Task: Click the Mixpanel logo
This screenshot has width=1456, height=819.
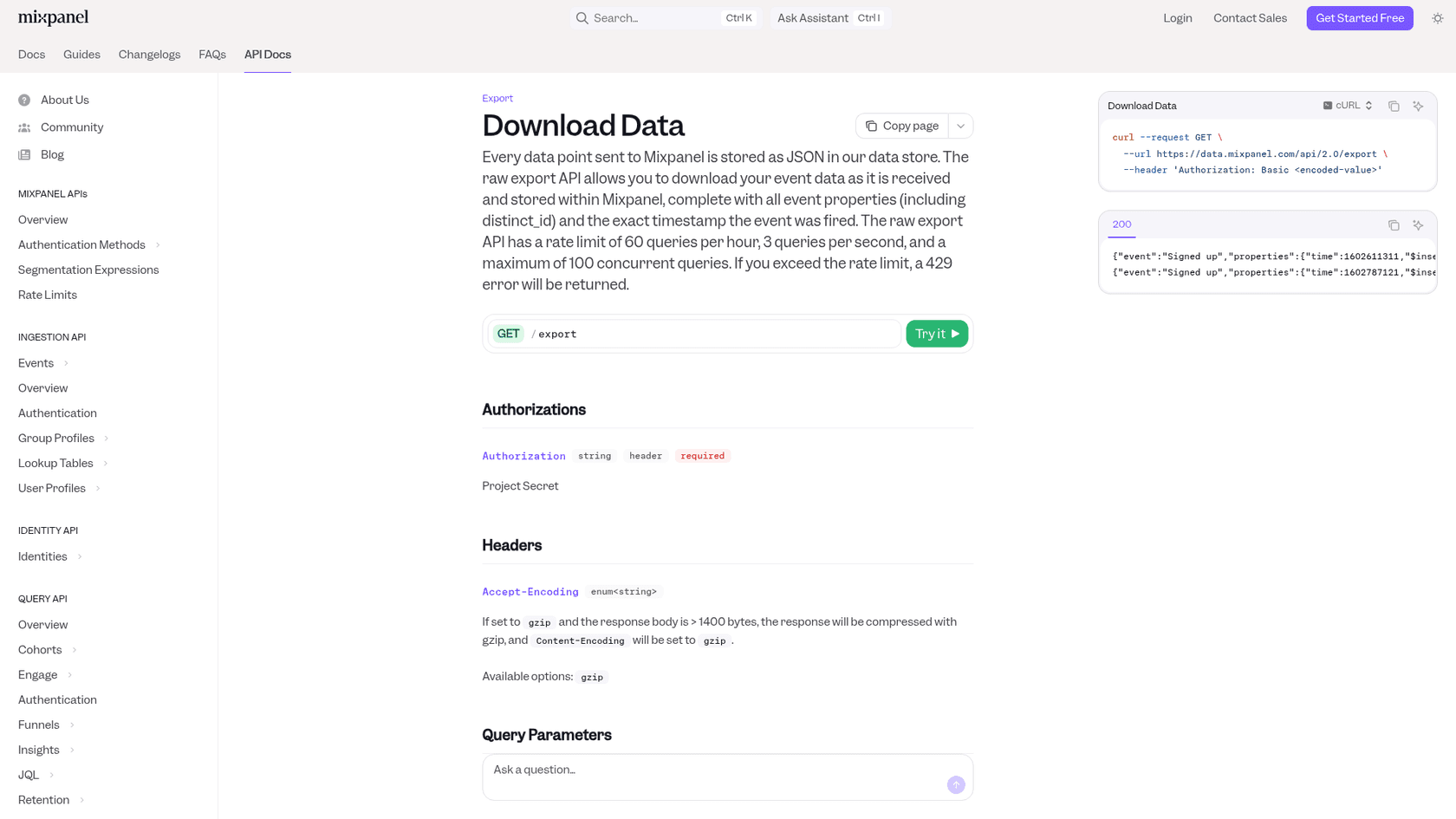Action: pos(53,18)
